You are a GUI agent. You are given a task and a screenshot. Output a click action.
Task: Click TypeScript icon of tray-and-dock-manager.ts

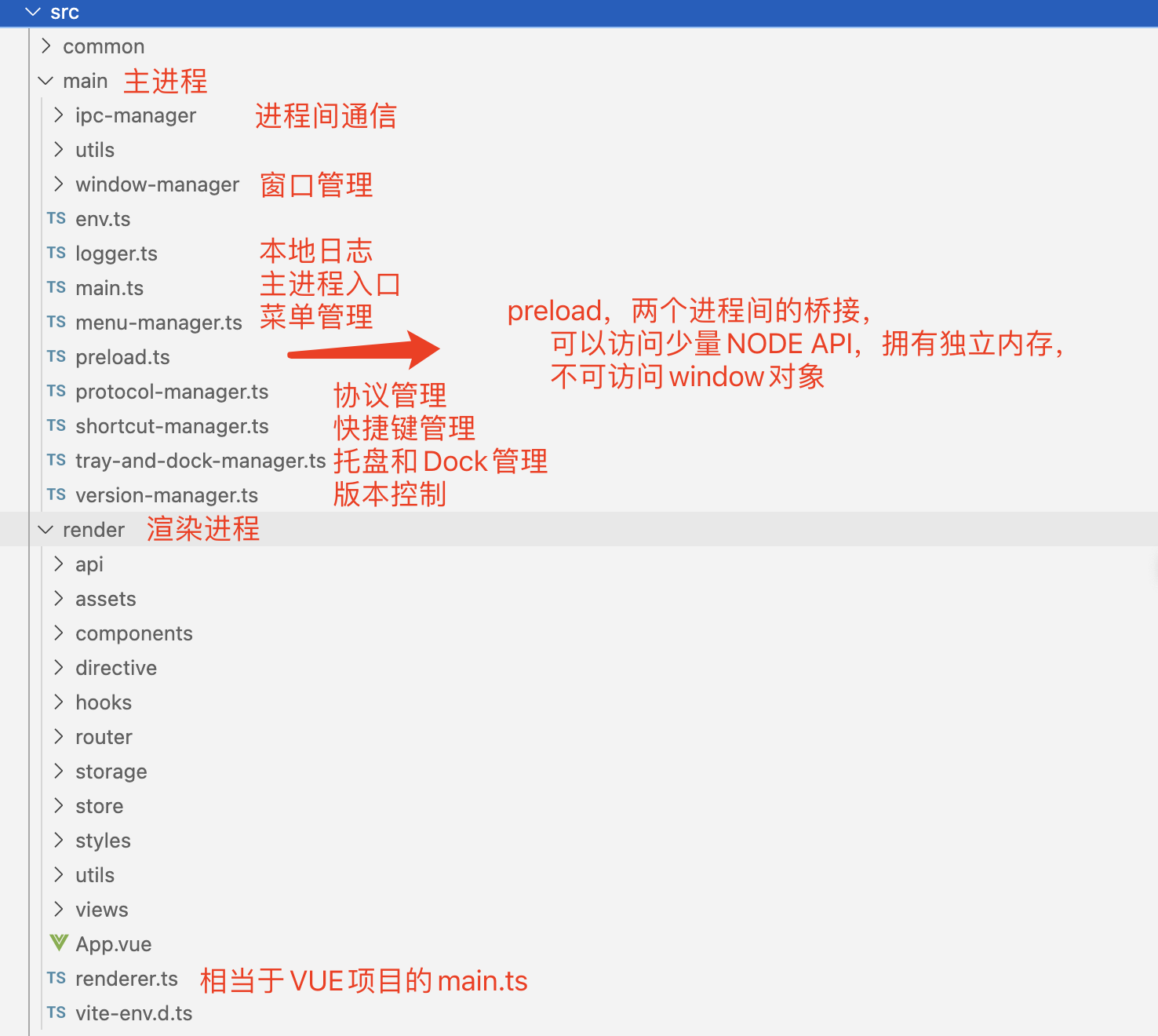(56, 460)
